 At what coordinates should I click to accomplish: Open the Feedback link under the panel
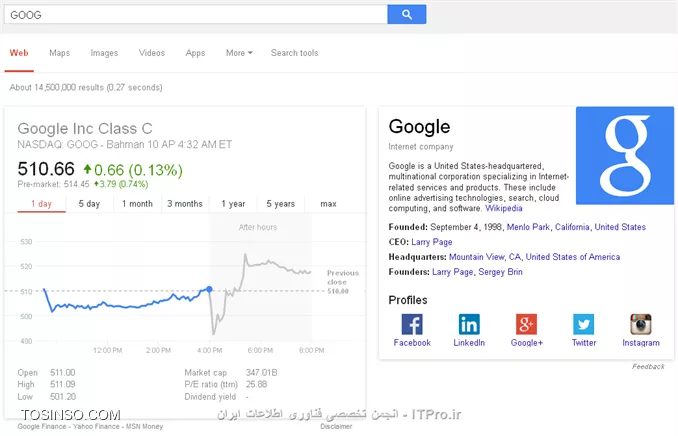(x=648, y=366)
